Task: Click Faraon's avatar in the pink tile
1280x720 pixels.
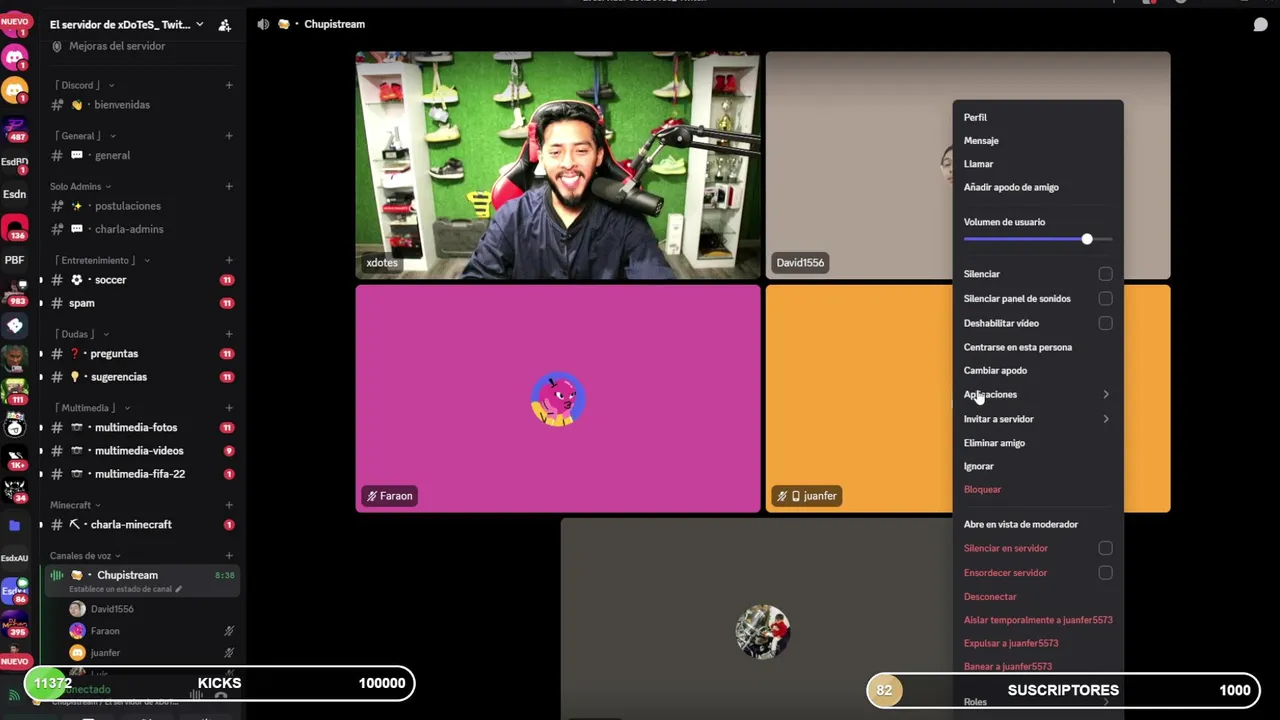Action: pos(558,400)
